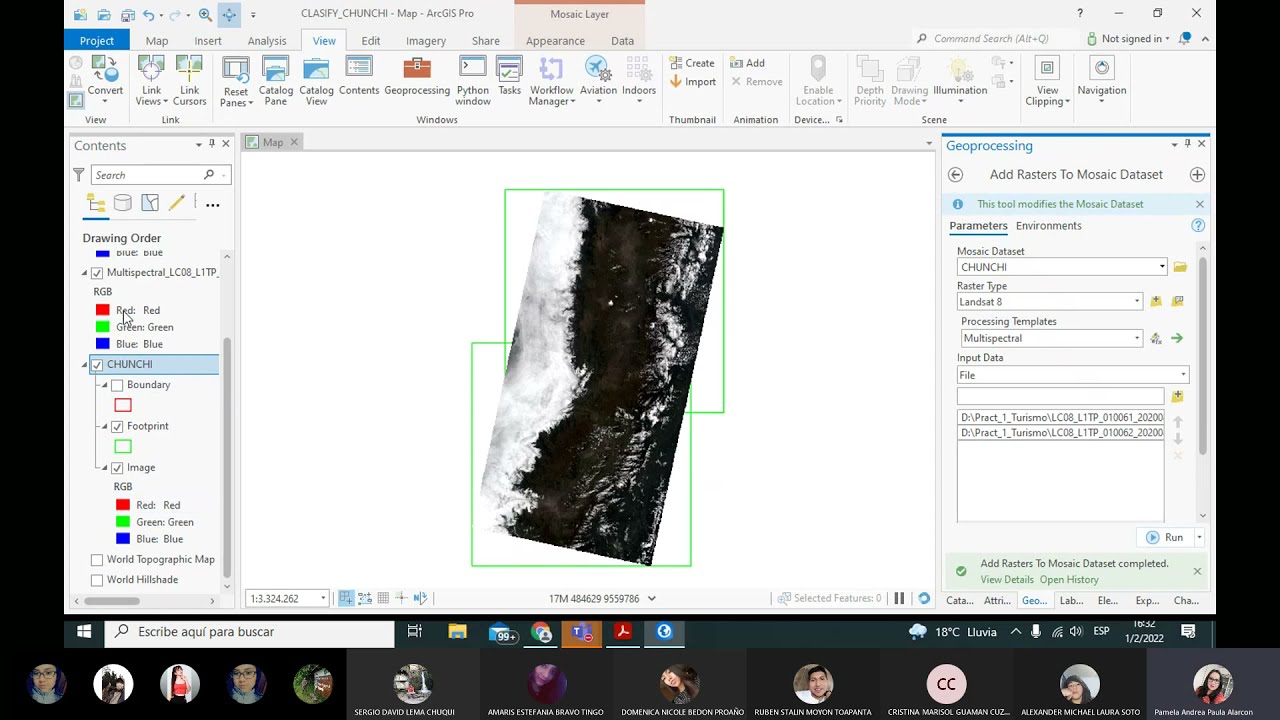Switch to the Imagery ribbon tab

point(426,41)
